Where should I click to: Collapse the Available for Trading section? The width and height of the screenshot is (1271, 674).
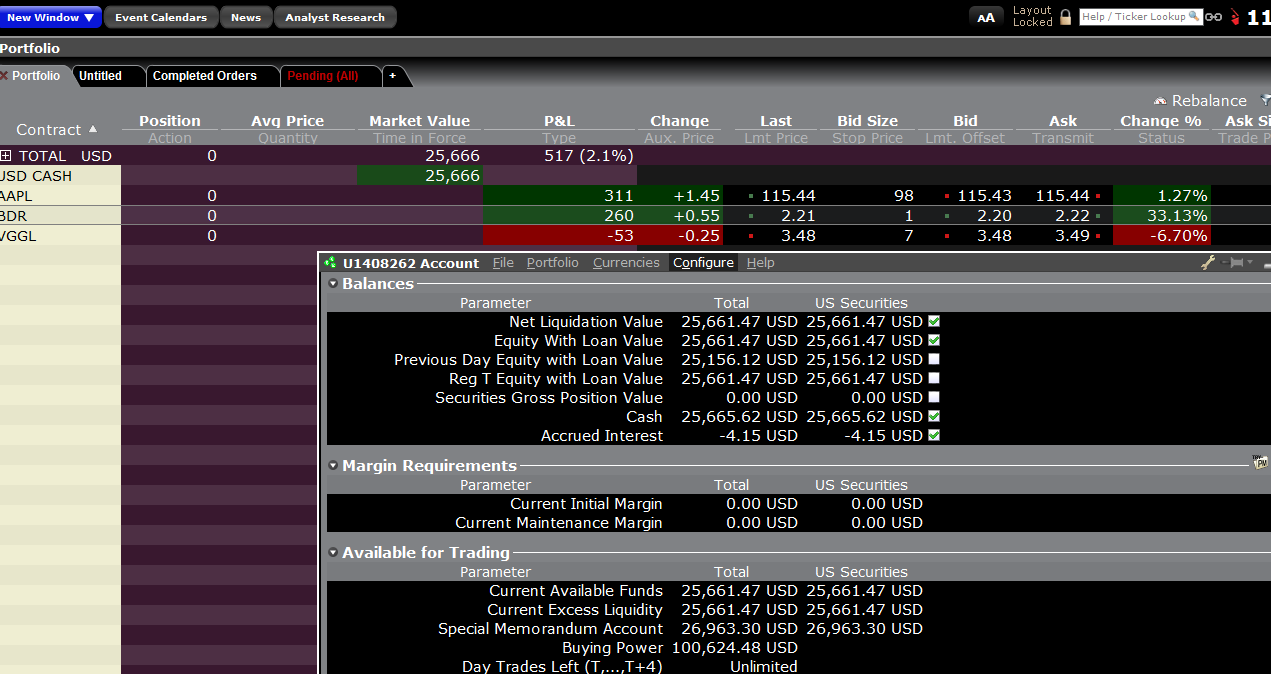click(333, 553)
